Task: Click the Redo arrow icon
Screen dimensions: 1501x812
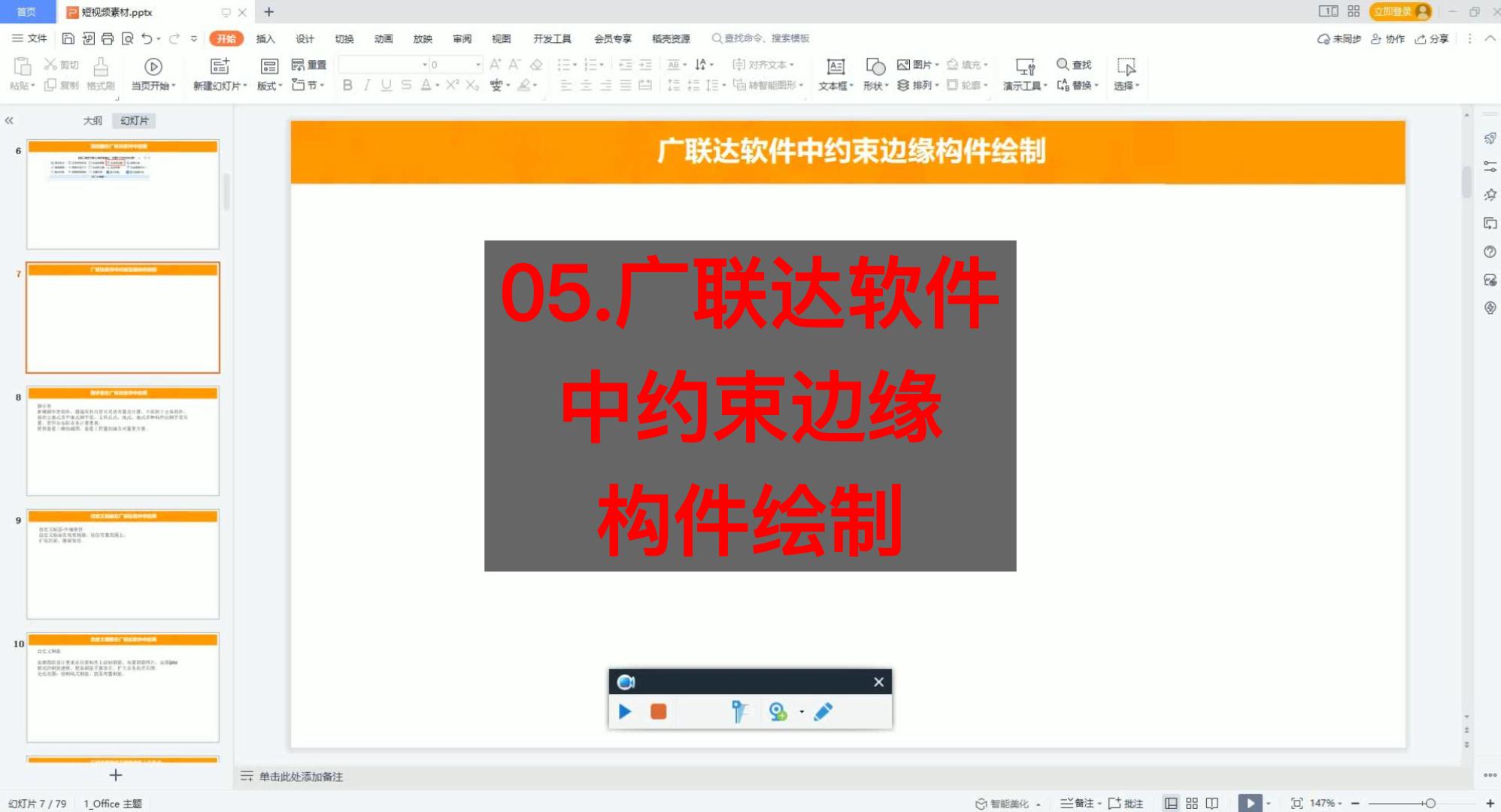Action: point(174,38)
